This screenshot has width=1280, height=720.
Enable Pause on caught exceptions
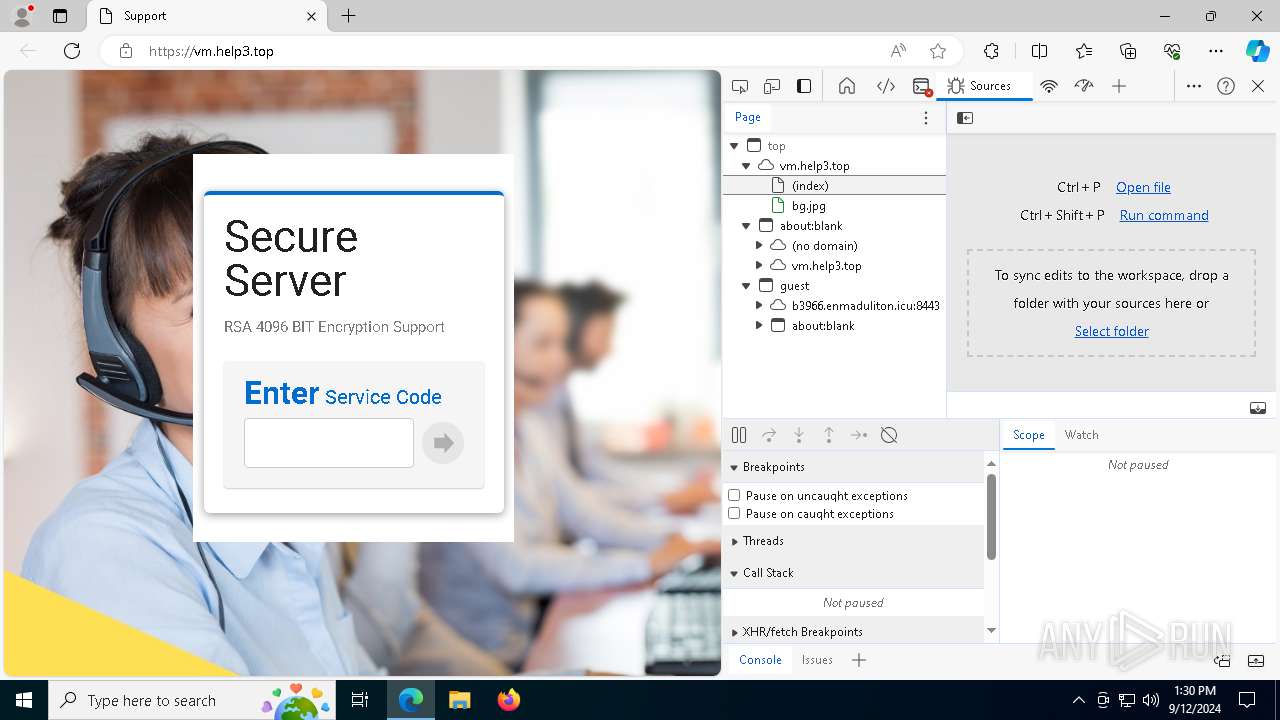734,513
